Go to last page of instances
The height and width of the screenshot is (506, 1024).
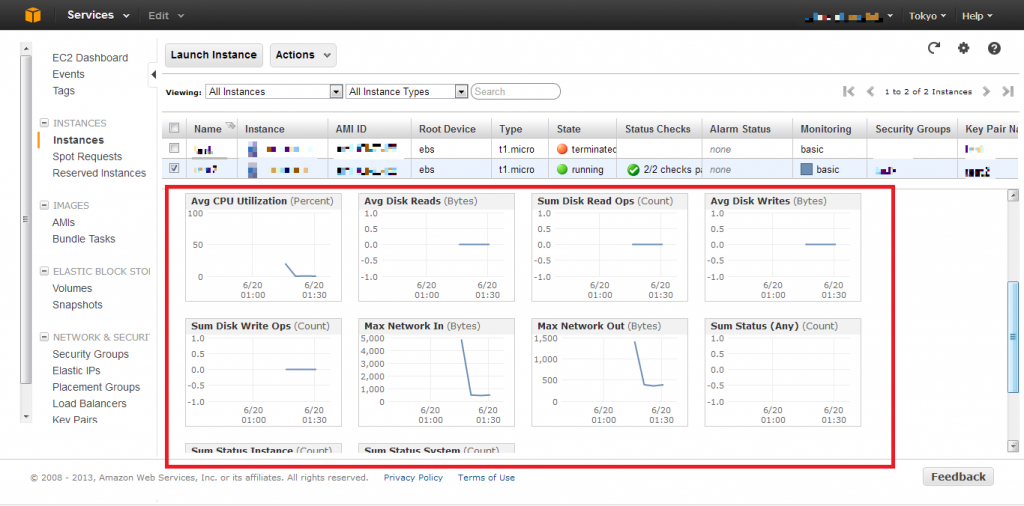[1008, 91]
